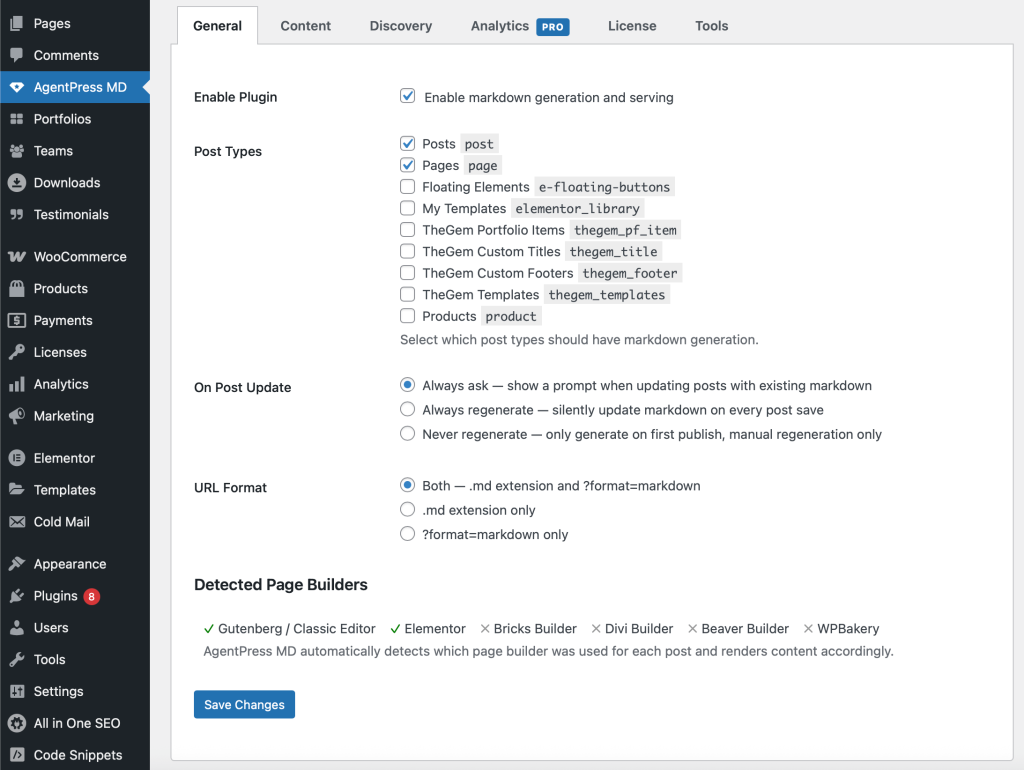Open All in One SEO menu link
1024x770 pixels.
pyautogui.click(x=77, y=723)
